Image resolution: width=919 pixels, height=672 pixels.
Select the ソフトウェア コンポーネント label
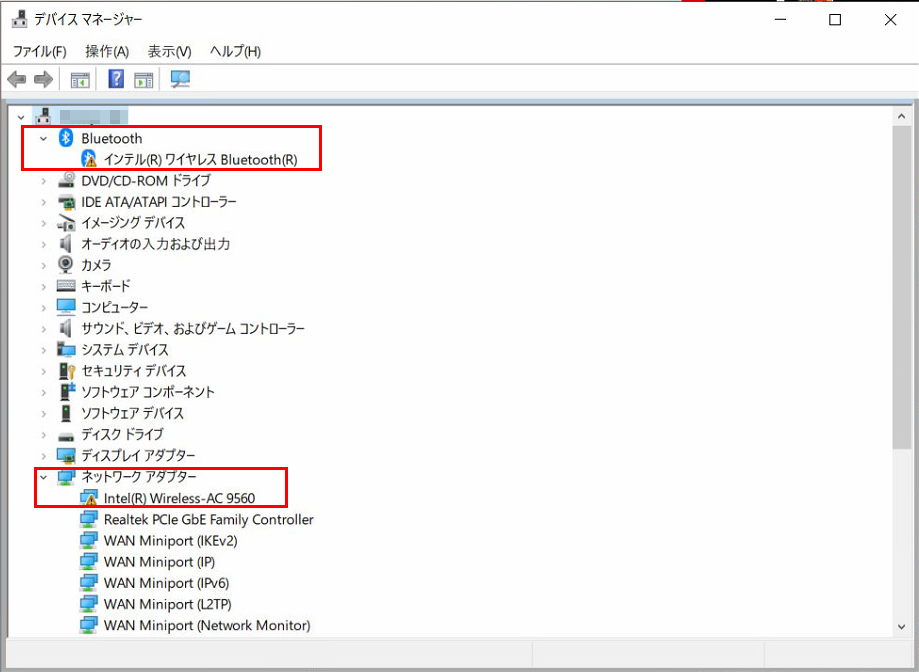[x=148, y=392]
